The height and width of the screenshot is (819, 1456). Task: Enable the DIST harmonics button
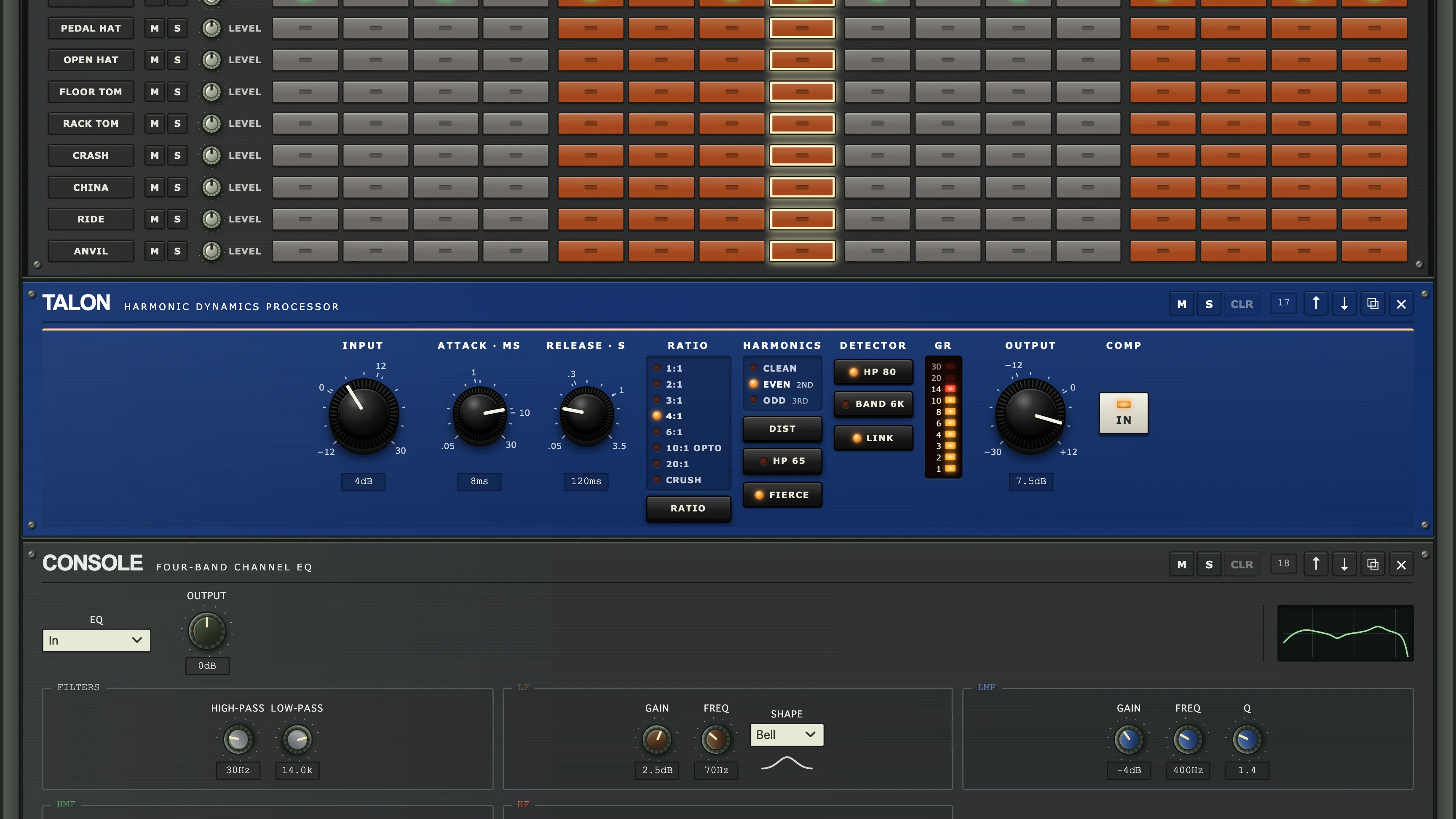782,428
